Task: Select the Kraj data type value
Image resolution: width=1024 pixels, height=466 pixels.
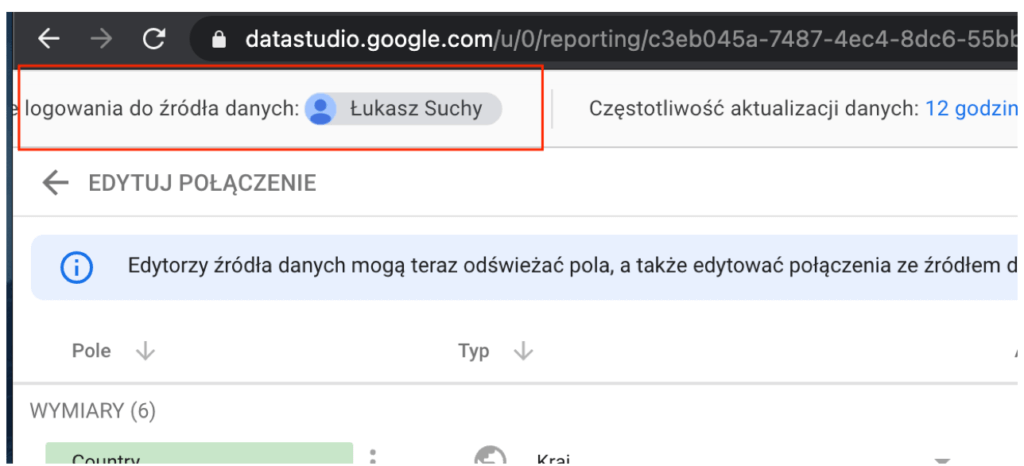Action: (x=553, y=459)
